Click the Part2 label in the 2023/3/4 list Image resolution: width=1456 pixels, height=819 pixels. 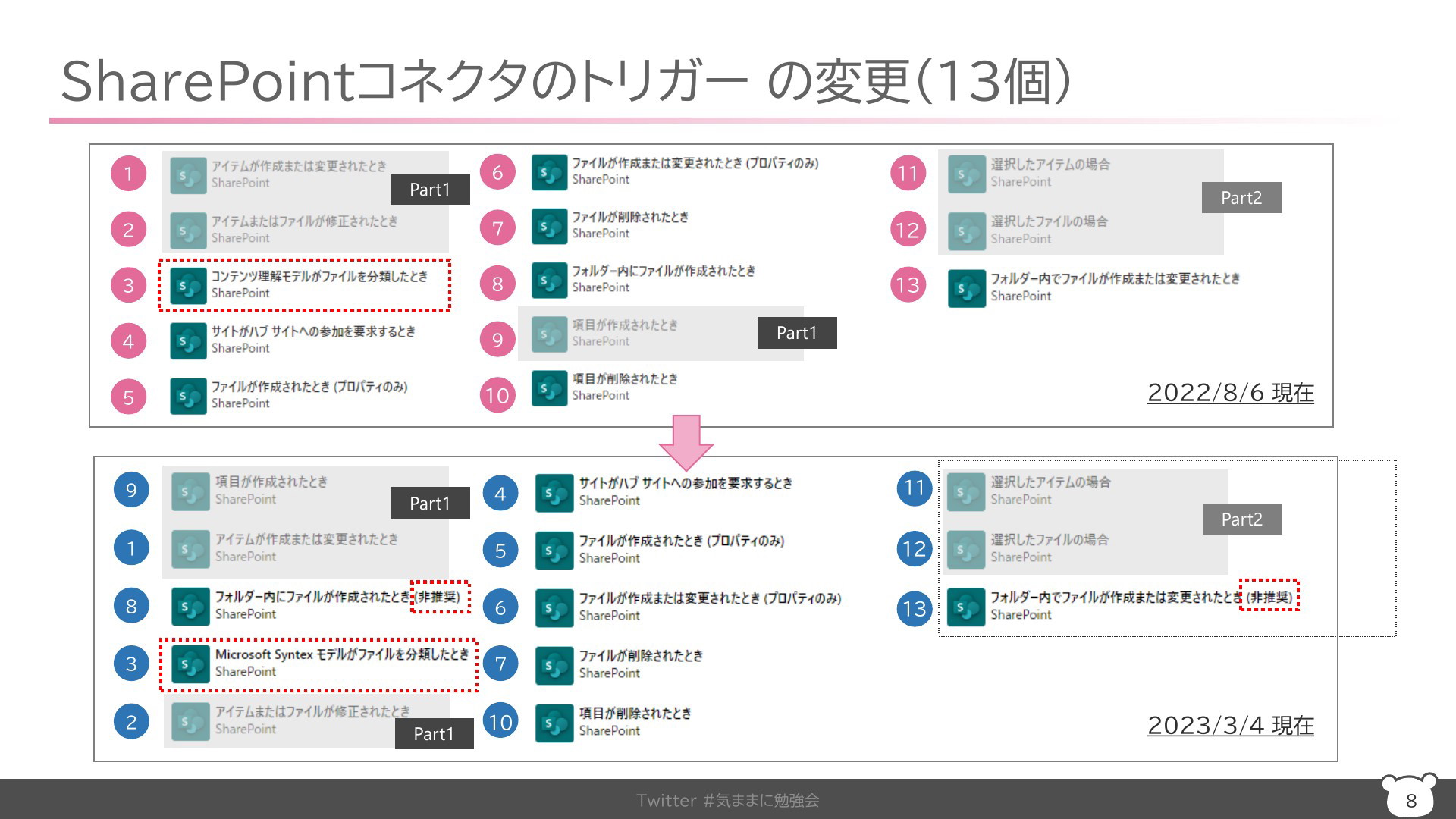1242,519
